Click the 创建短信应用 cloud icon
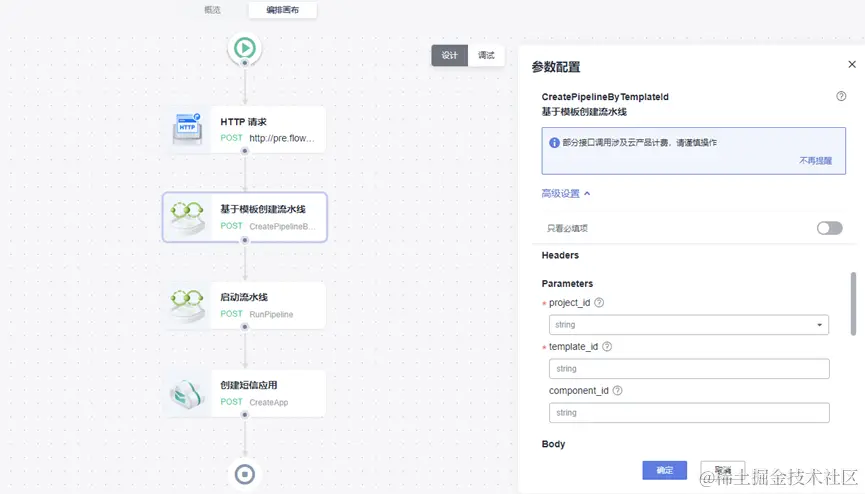This screenshot has width=865, height=494. point(188,394)
